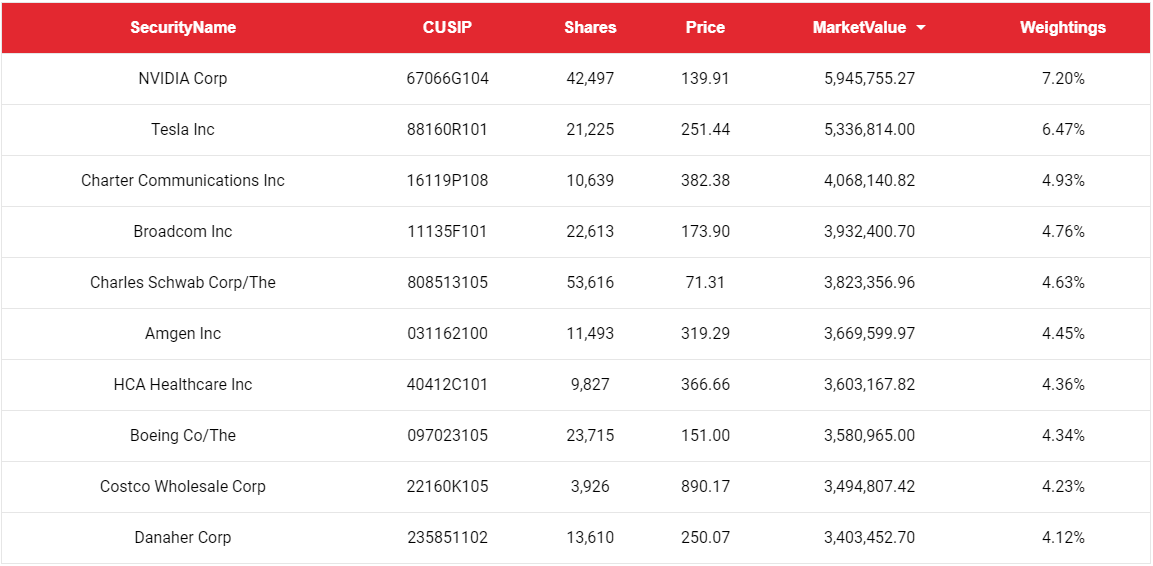Sort by Price column header

click(705, 28)
